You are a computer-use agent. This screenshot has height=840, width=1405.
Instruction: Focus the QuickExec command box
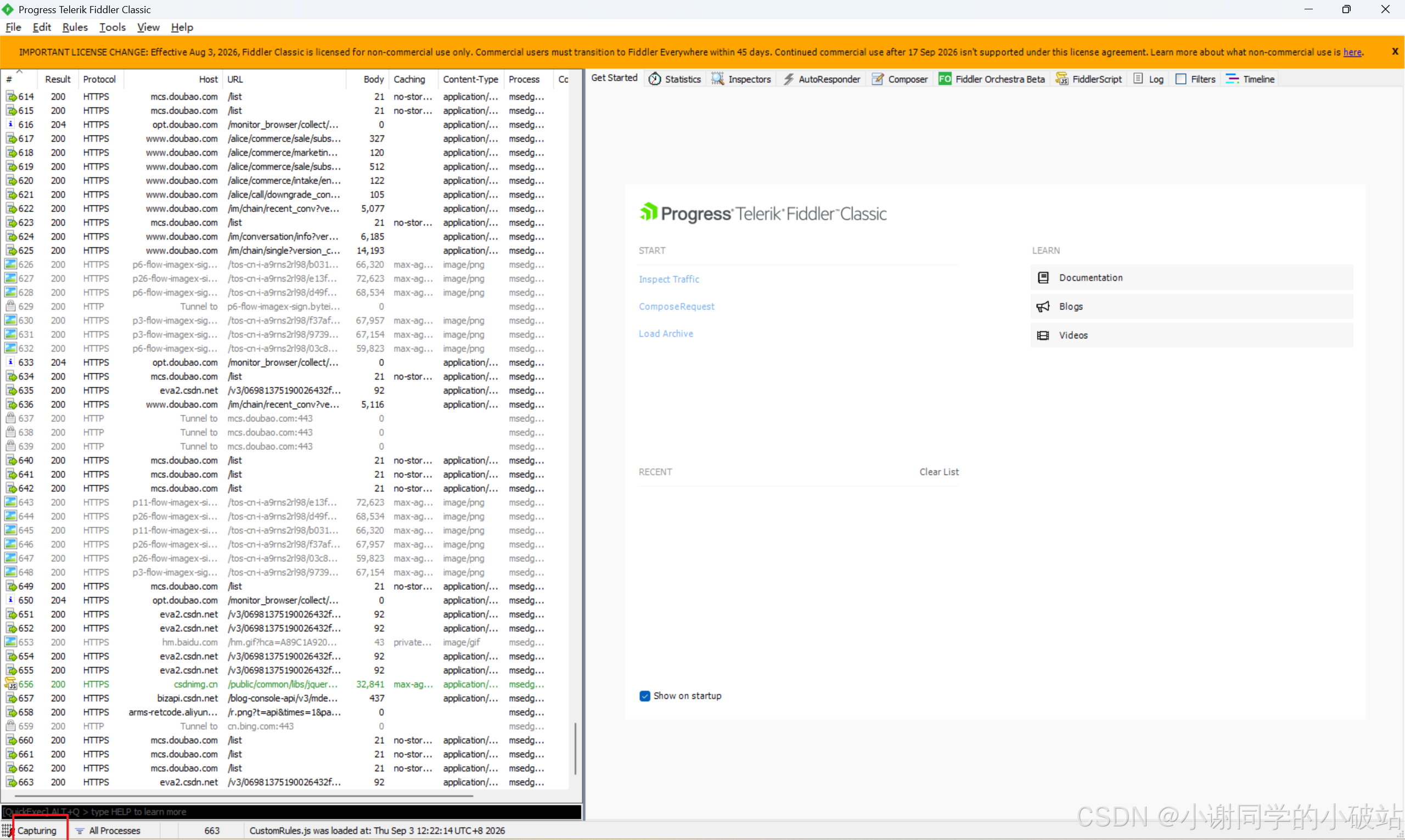[x=291, y=812]
